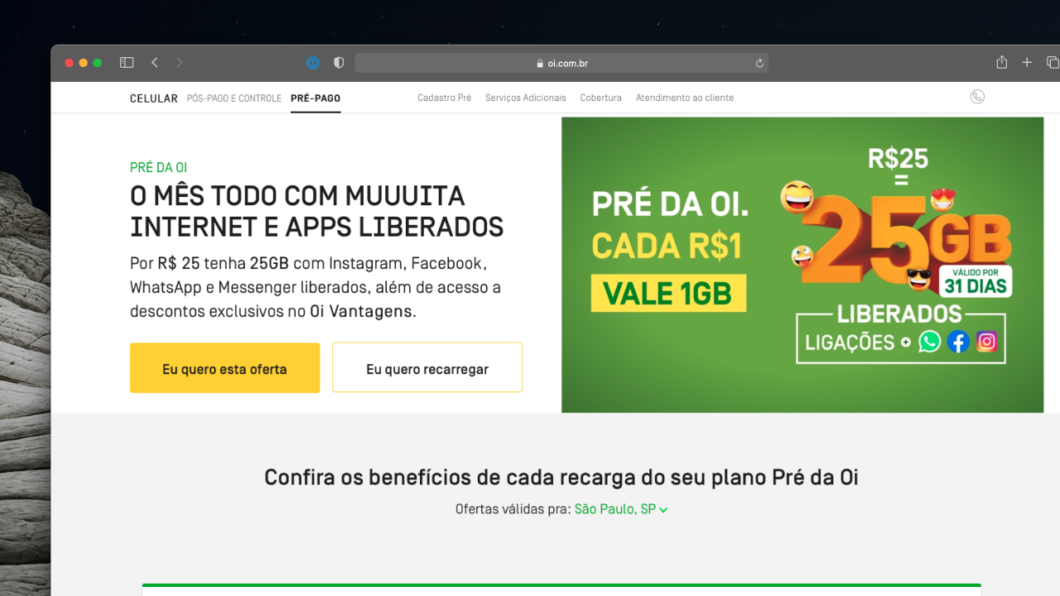Open the blue 1Password extension icon
The height and width of the screenshot is (596, 1060).
pos(312,63)
